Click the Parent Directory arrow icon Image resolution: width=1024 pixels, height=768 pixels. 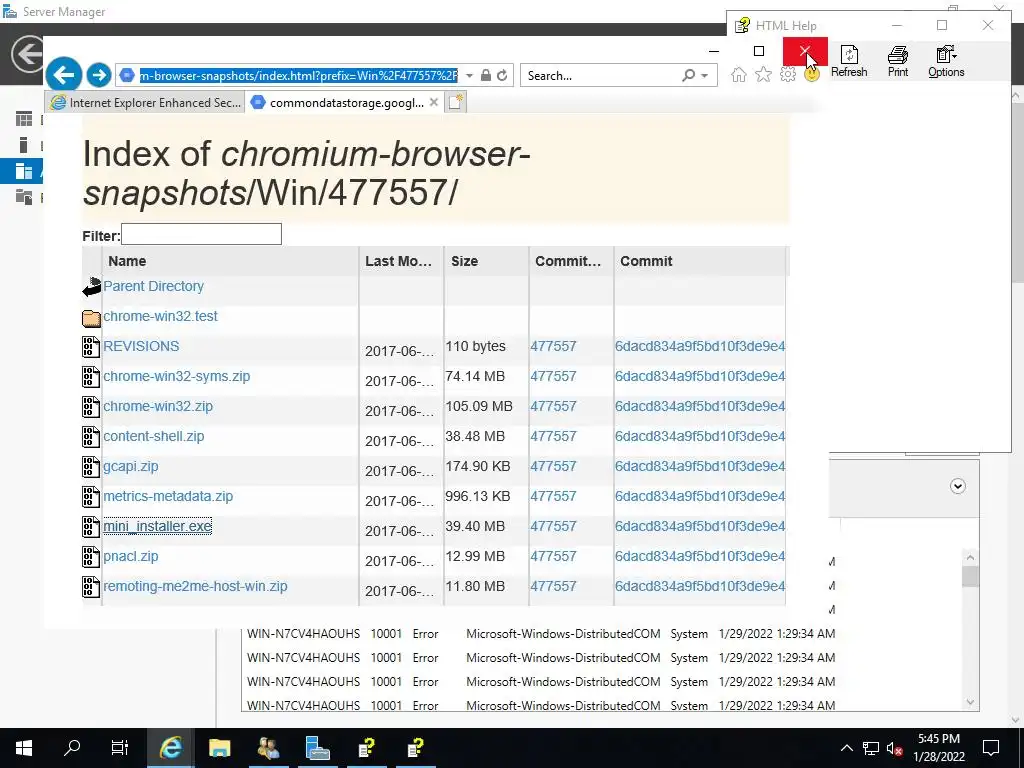[91, 287]
